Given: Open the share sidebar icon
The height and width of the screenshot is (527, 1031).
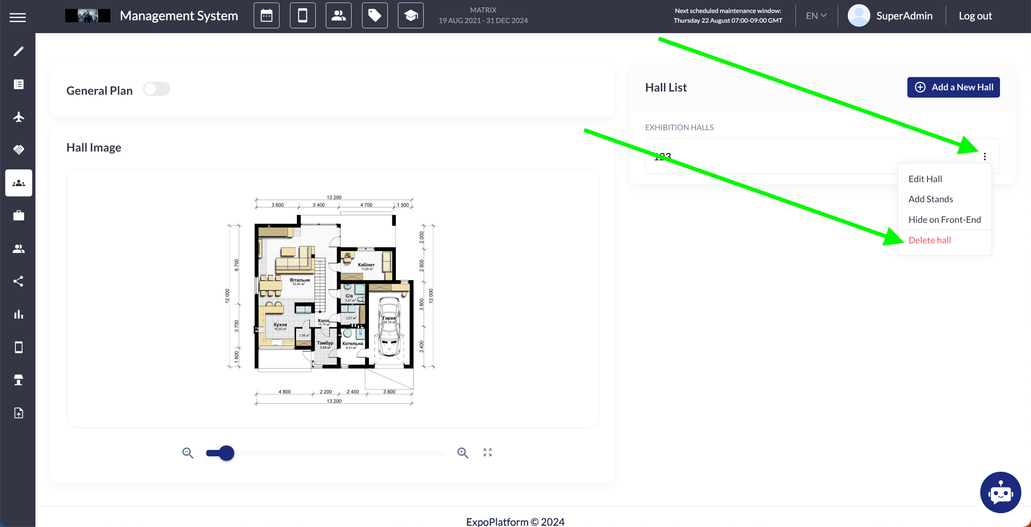Looking at the screenshot, I should pos(18,282).
